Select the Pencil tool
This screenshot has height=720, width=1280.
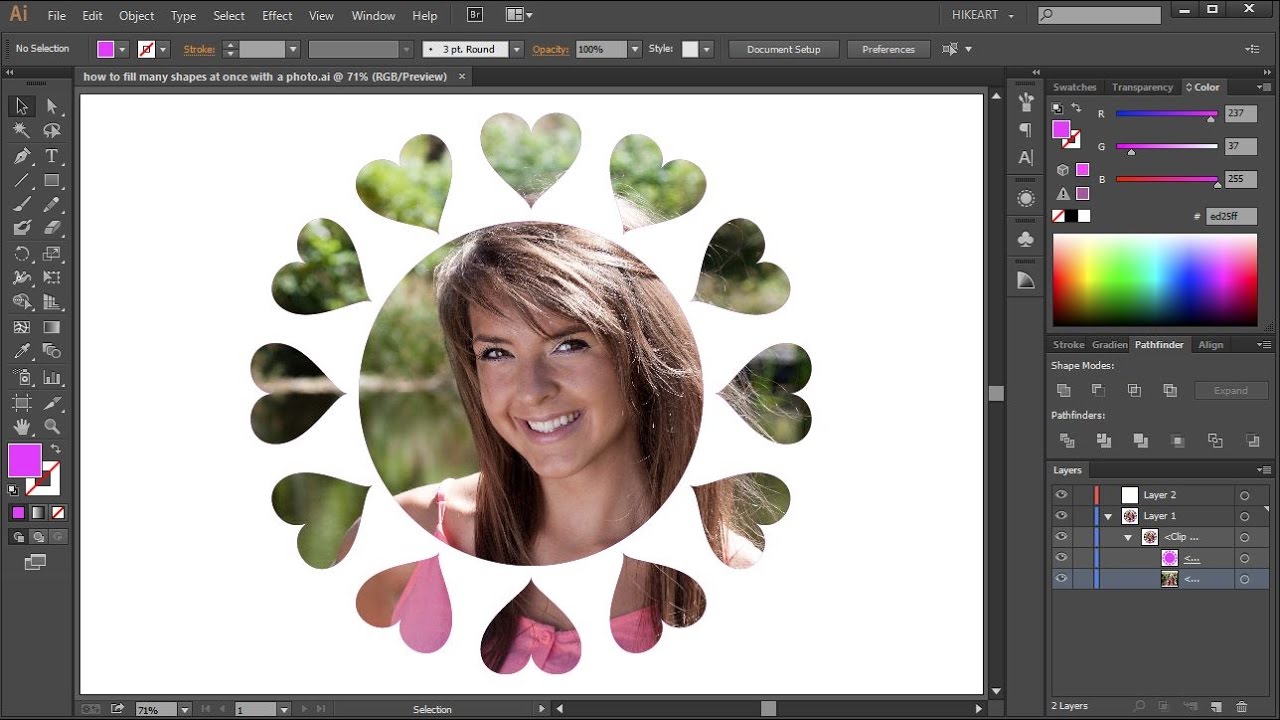pos(52,204)
